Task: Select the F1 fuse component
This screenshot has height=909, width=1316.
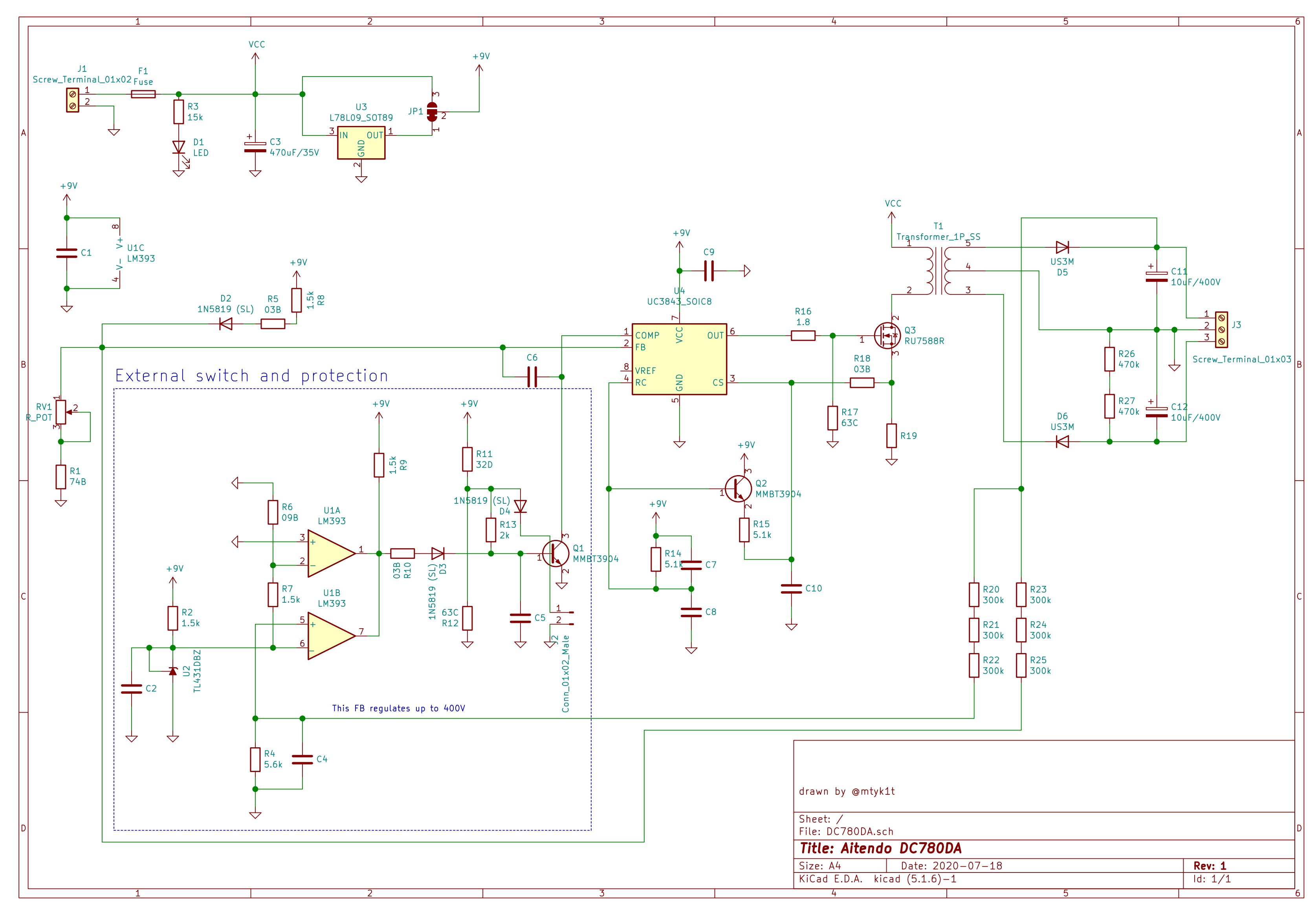Action: point(143,94)
